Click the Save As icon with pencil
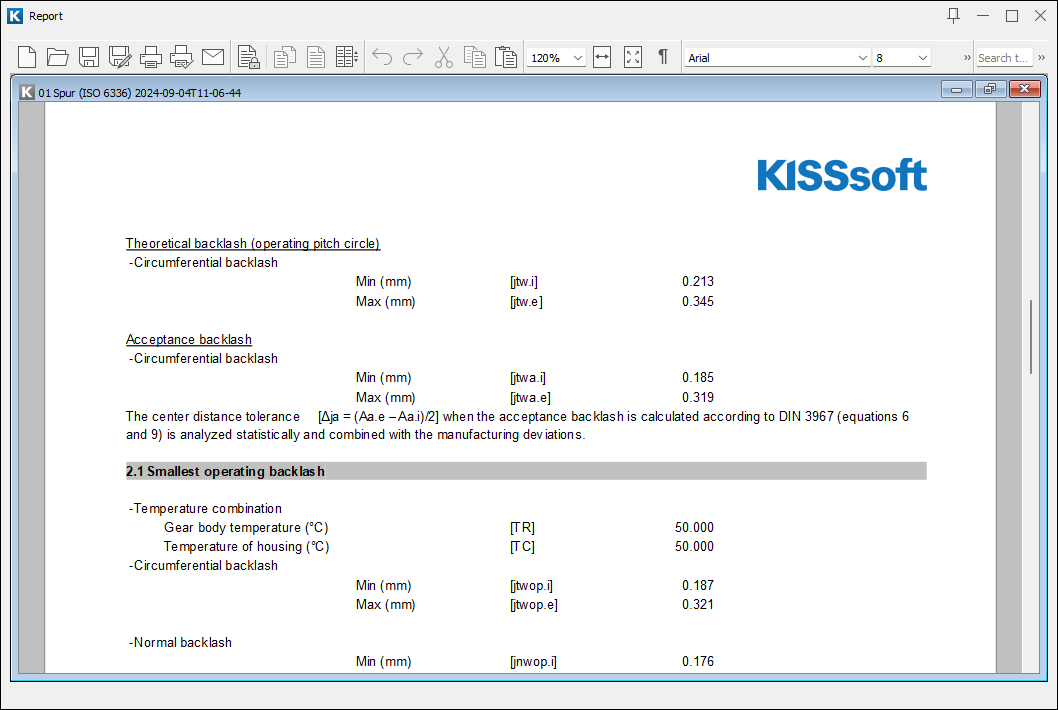 tap(120, 57)
